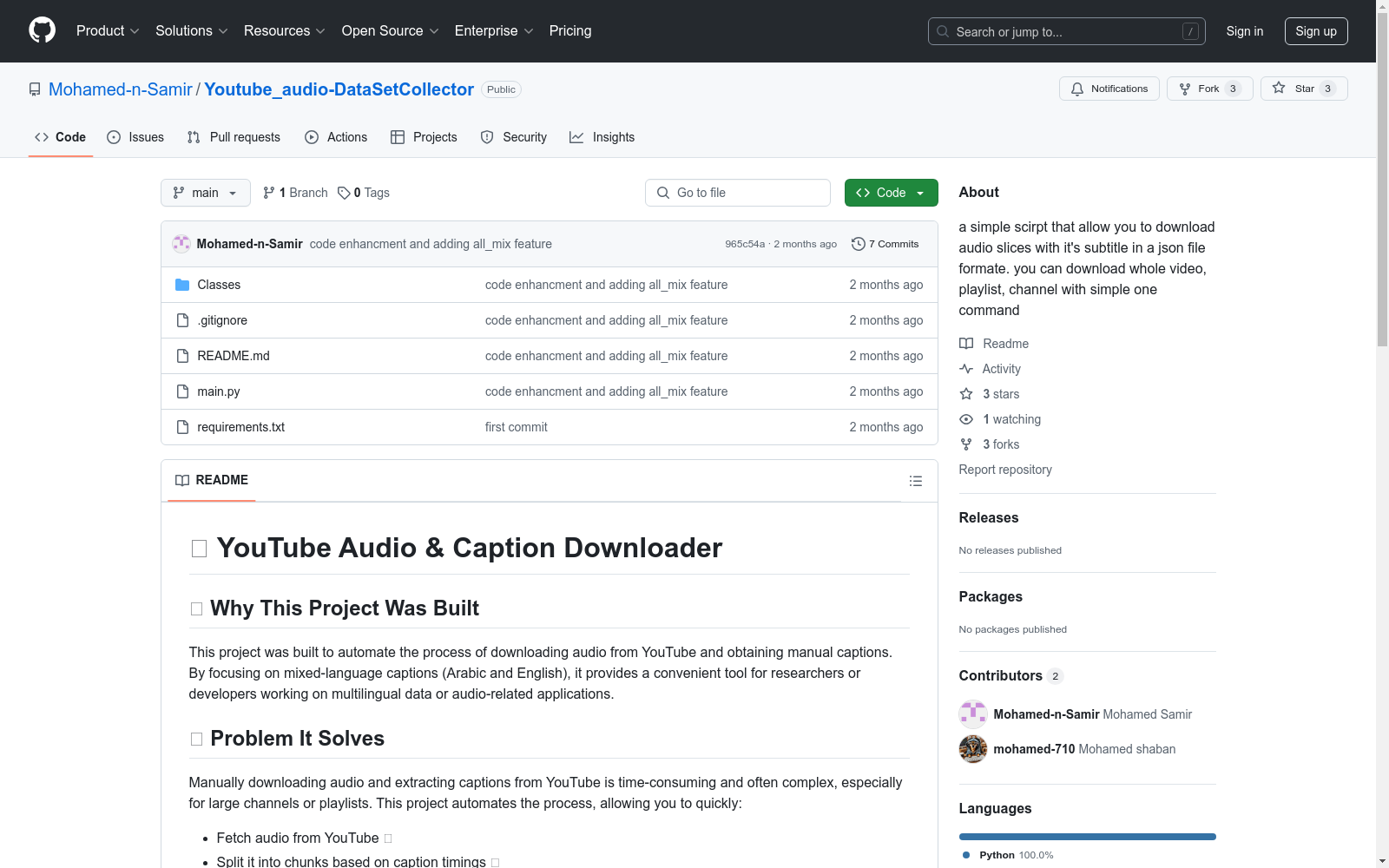Click the search magnifier icon in header
This screenshot has height=868, width=1389.
[943, 31]
